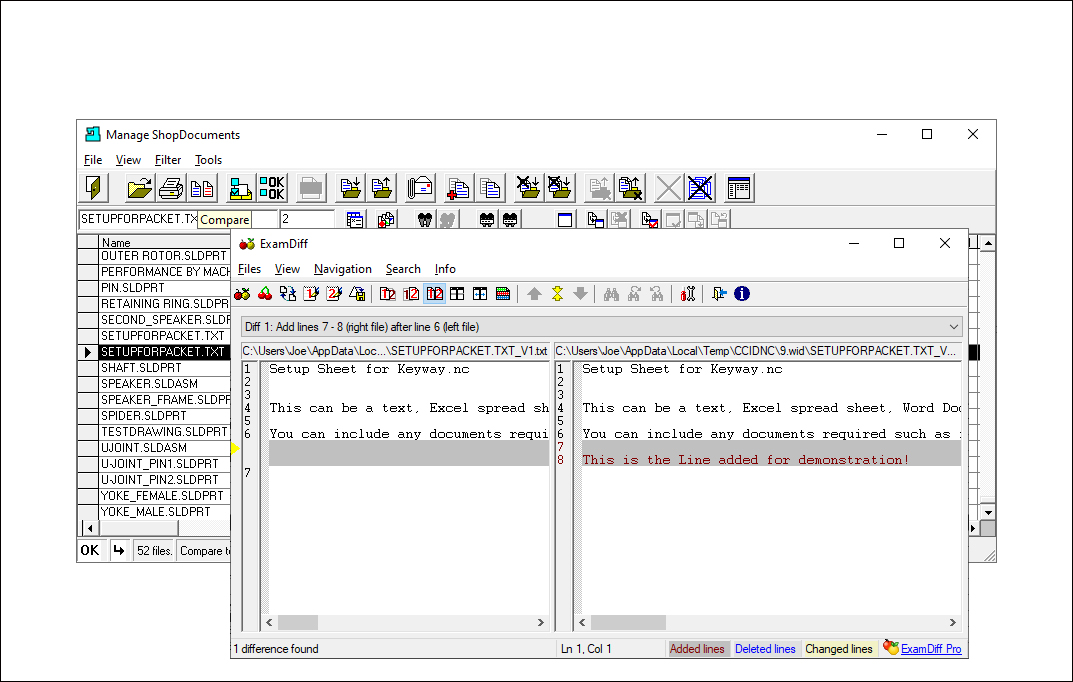The image size is (1073, 682).
Task: Click the upload-from-folder icon in ShopDocuments toolbar
Action: point(382,187)
